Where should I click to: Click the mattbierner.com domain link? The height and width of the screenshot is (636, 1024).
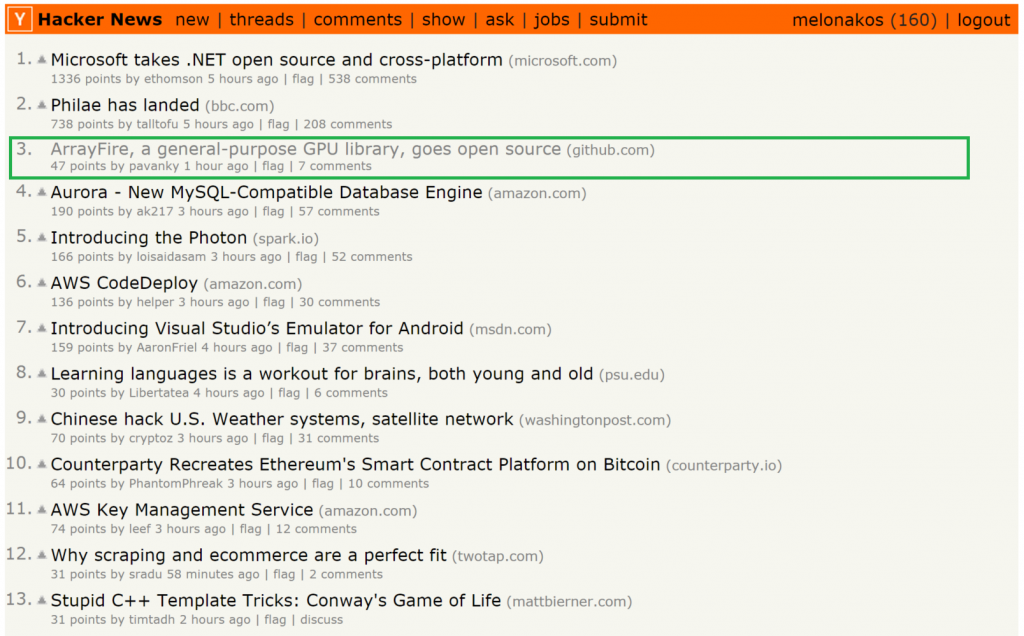tap(569, 601)
